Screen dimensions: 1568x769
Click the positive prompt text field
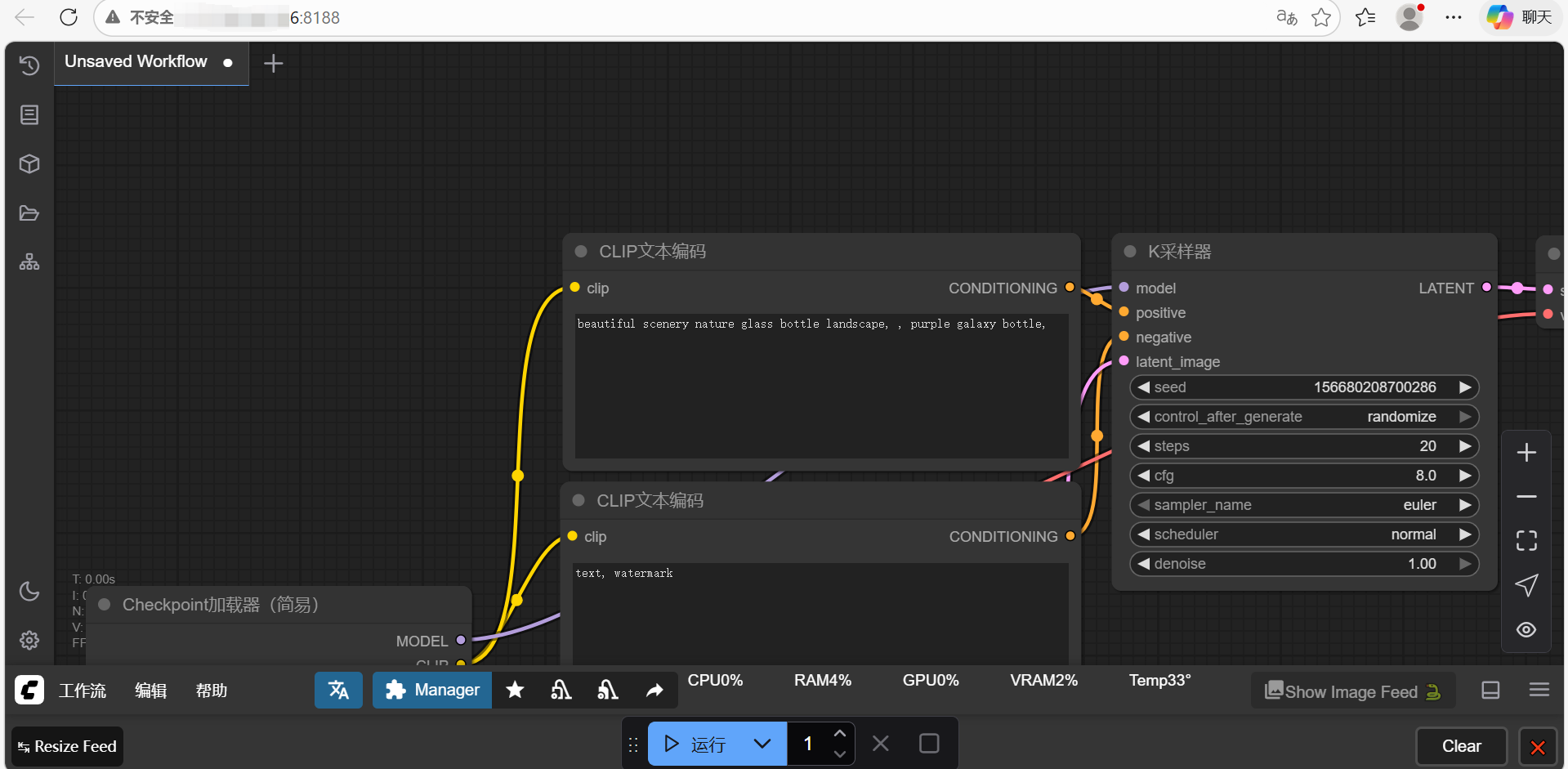pos(821,386)
